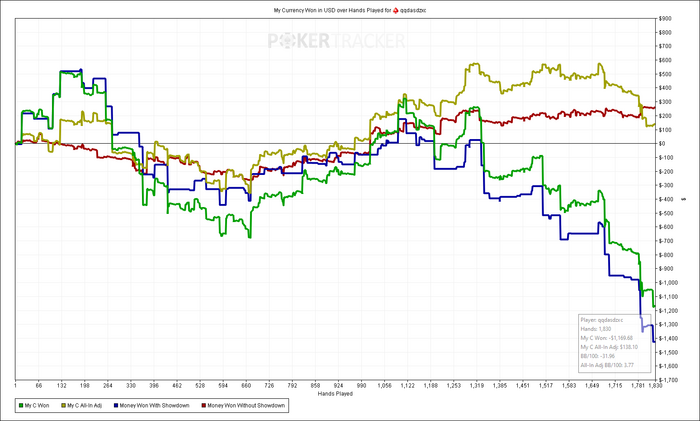Click 'All-In Adj BB/100: 3.77' tooltip line
The height and width of the screenshot is (421, 700).
coord(607,365)
